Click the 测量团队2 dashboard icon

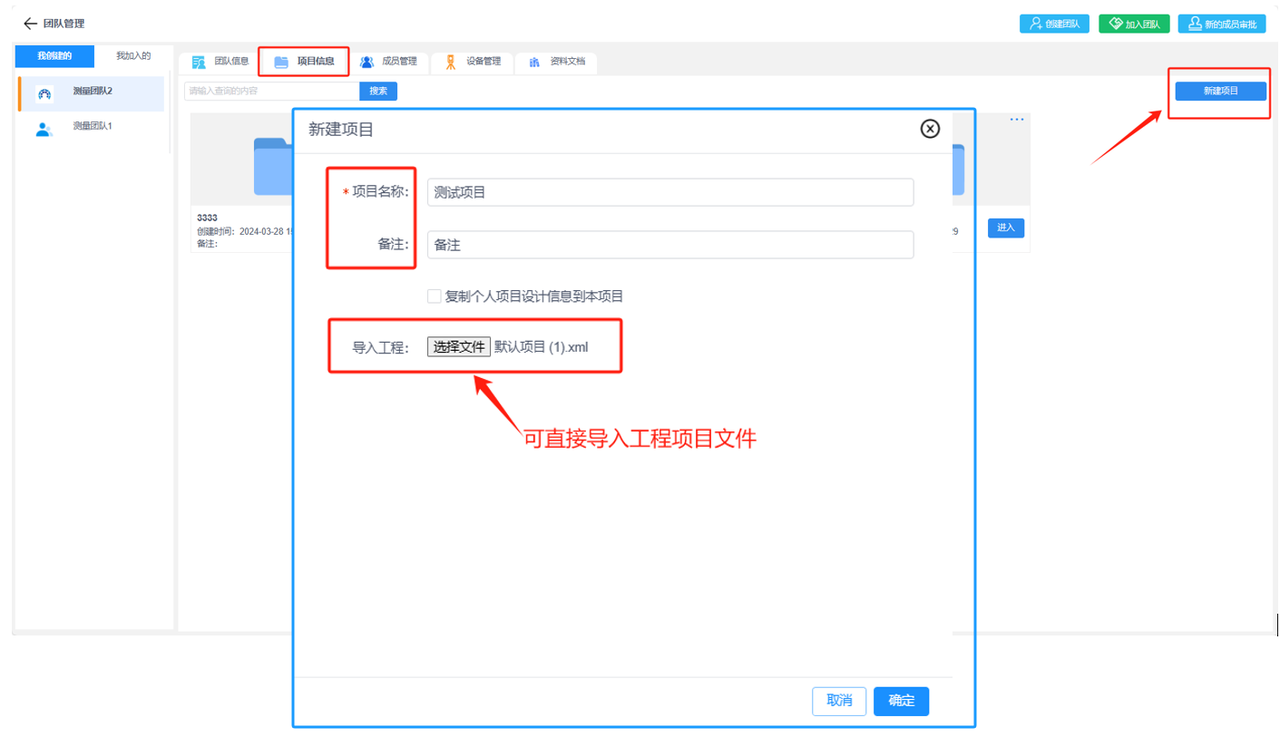point(44,94)
